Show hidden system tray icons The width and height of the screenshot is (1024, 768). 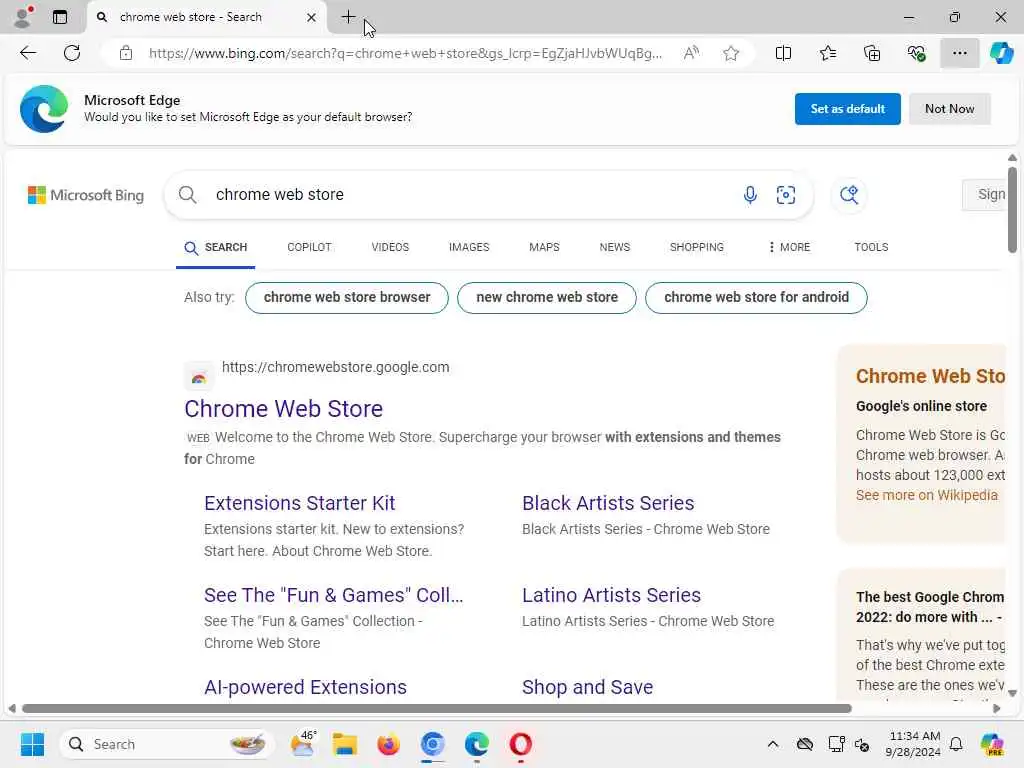coord(773,744)
